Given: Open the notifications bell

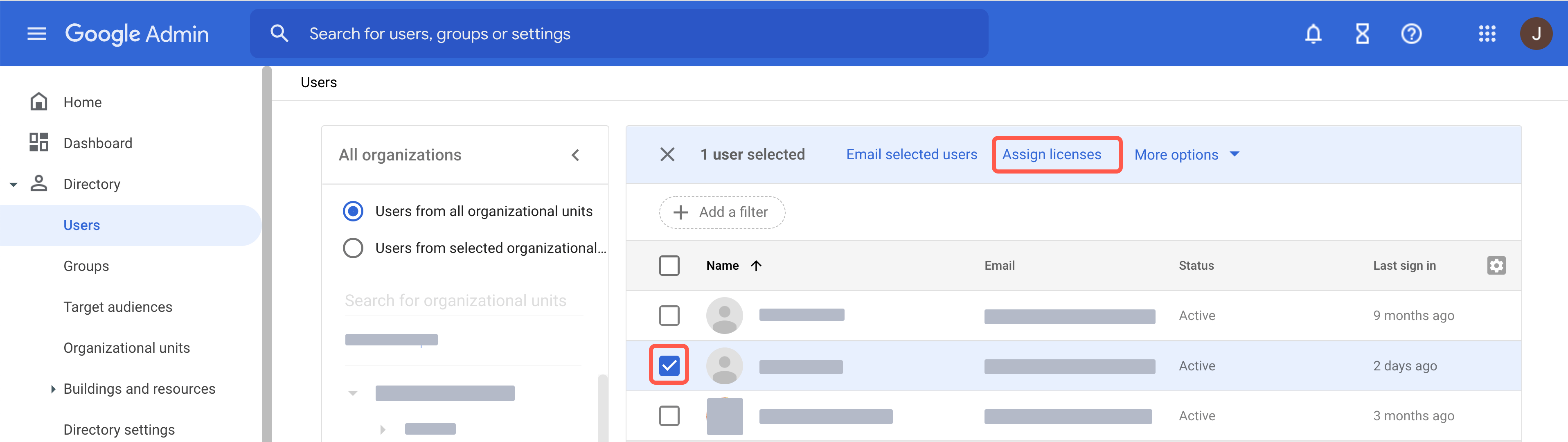Looking at the screenshot, I should [1313, 34].
